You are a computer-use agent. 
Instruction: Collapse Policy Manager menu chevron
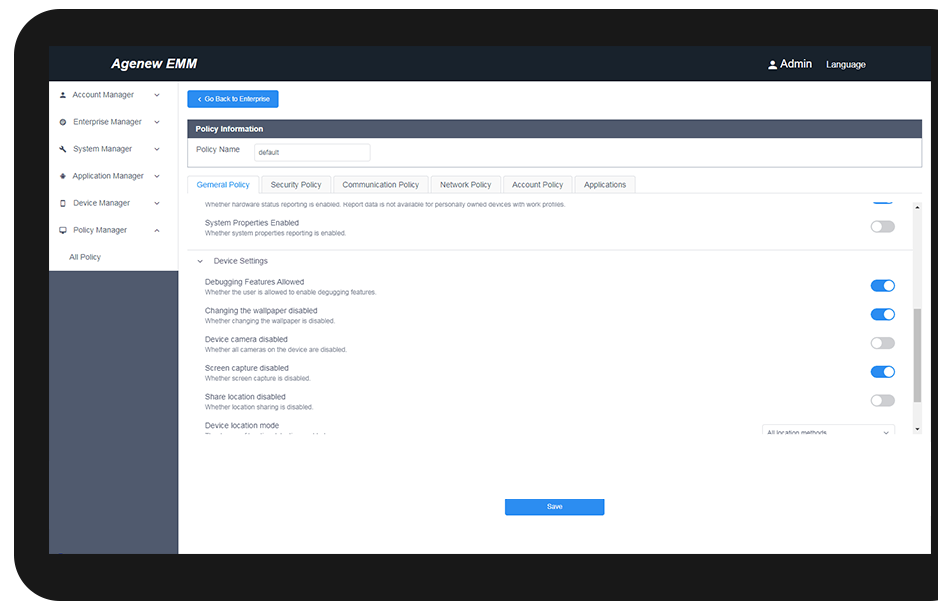tap(157, 230)
